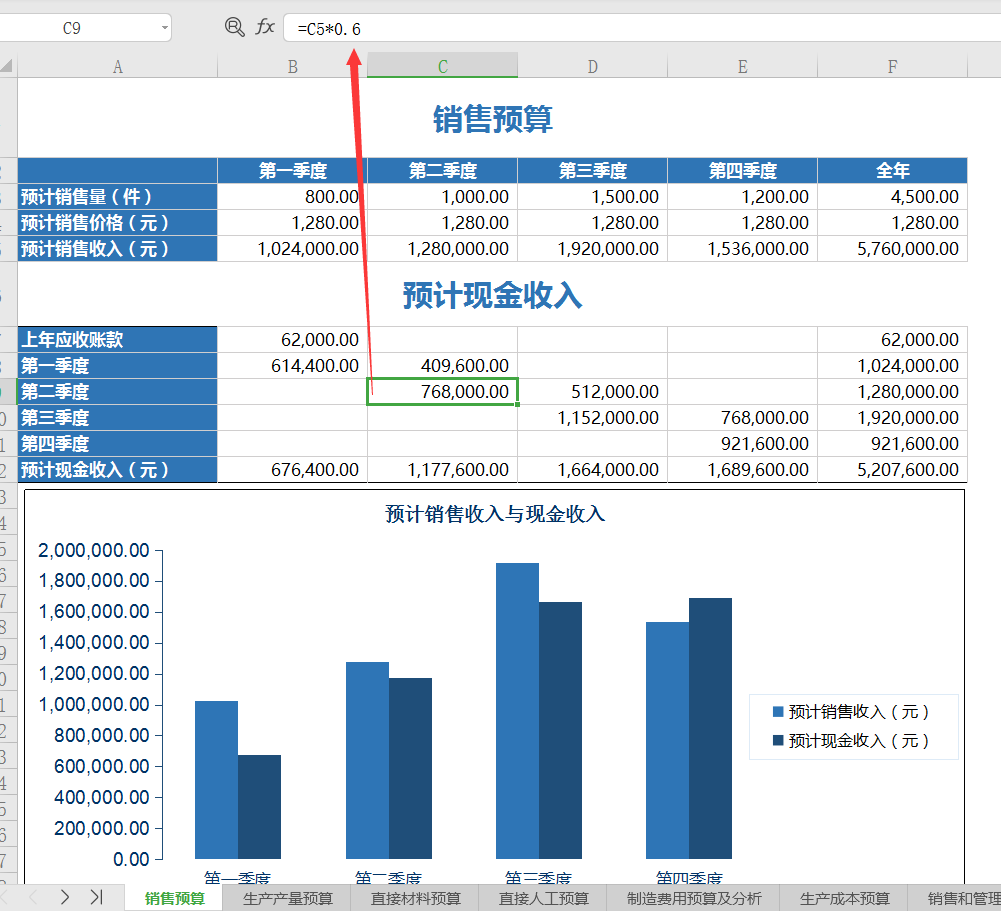Click the Insert Function (fx) icon
The width and height of the screenshot is (1001, 911).
[x=263, y=28]
